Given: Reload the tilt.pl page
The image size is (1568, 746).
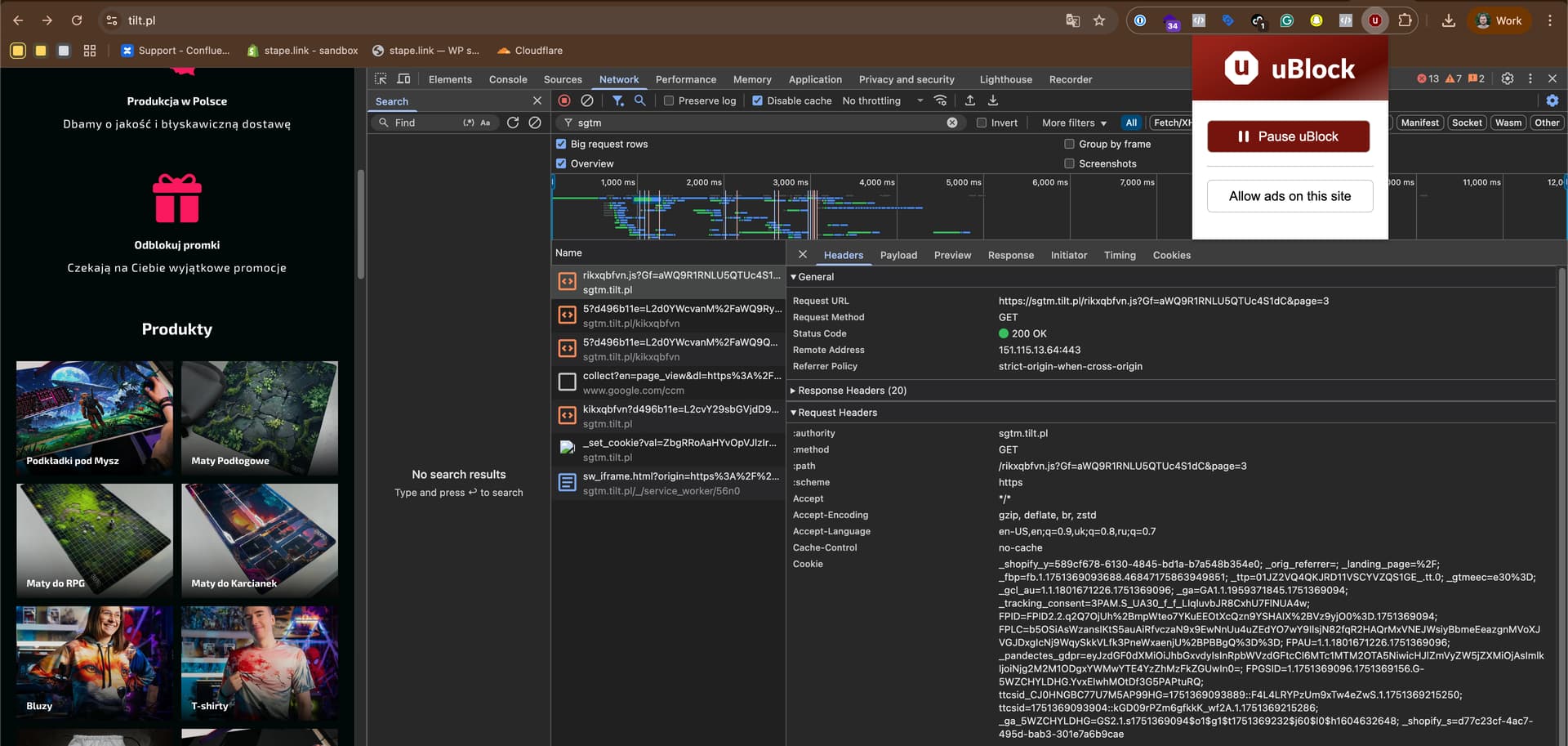Looking at the screenshot, I should pos(77,20).
